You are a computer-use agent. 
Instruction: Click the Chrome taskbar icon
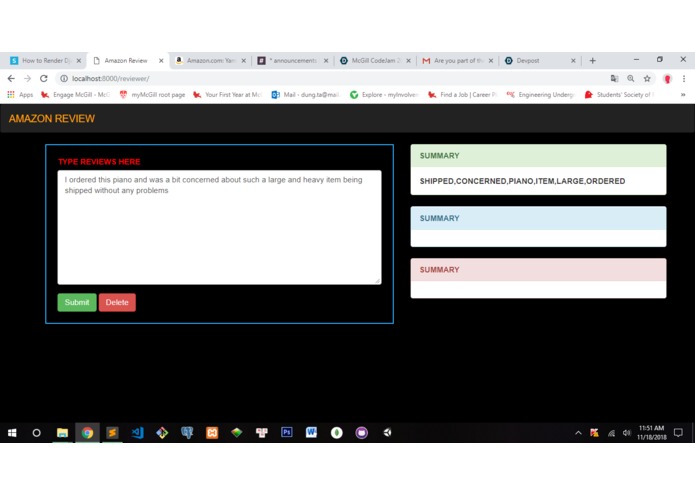pos(87,433)
